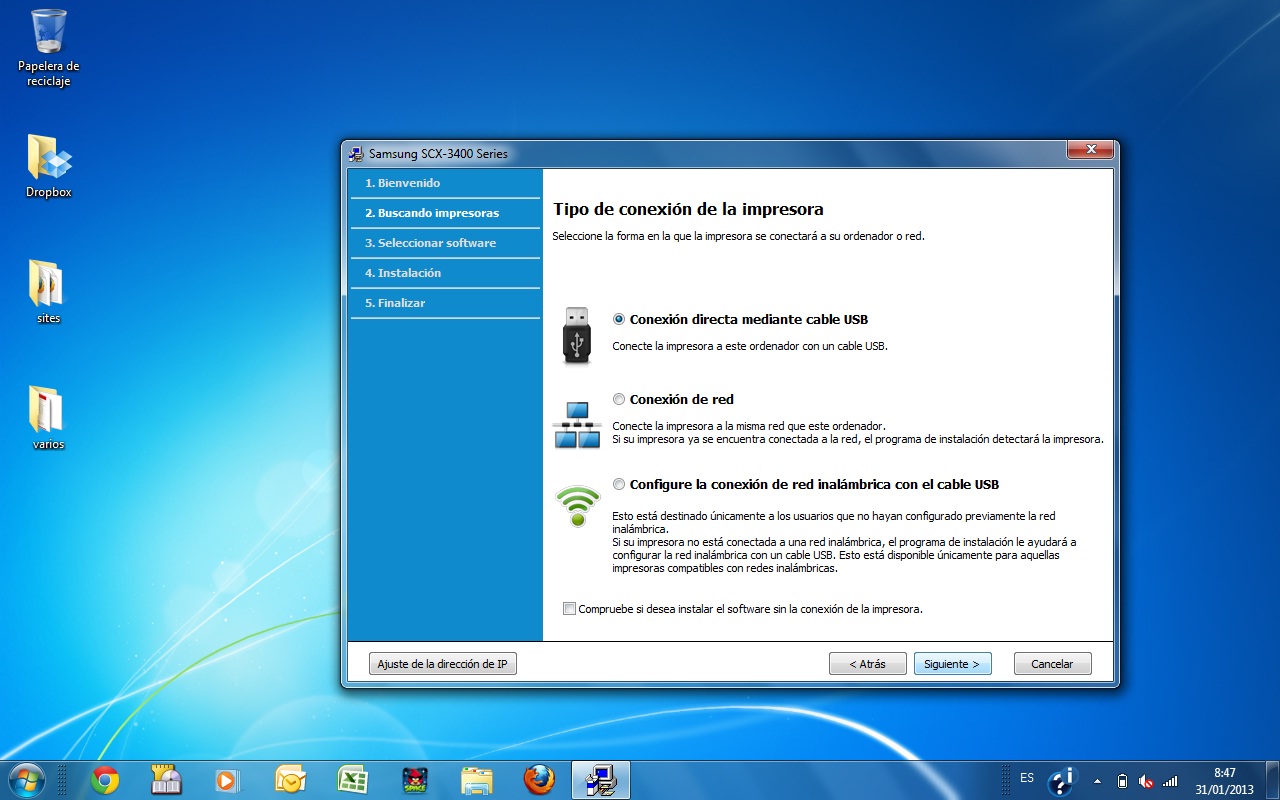Click the heading Tipo de conexión de la impresora
Screen dimensions: 1280x800
(688, 210)
